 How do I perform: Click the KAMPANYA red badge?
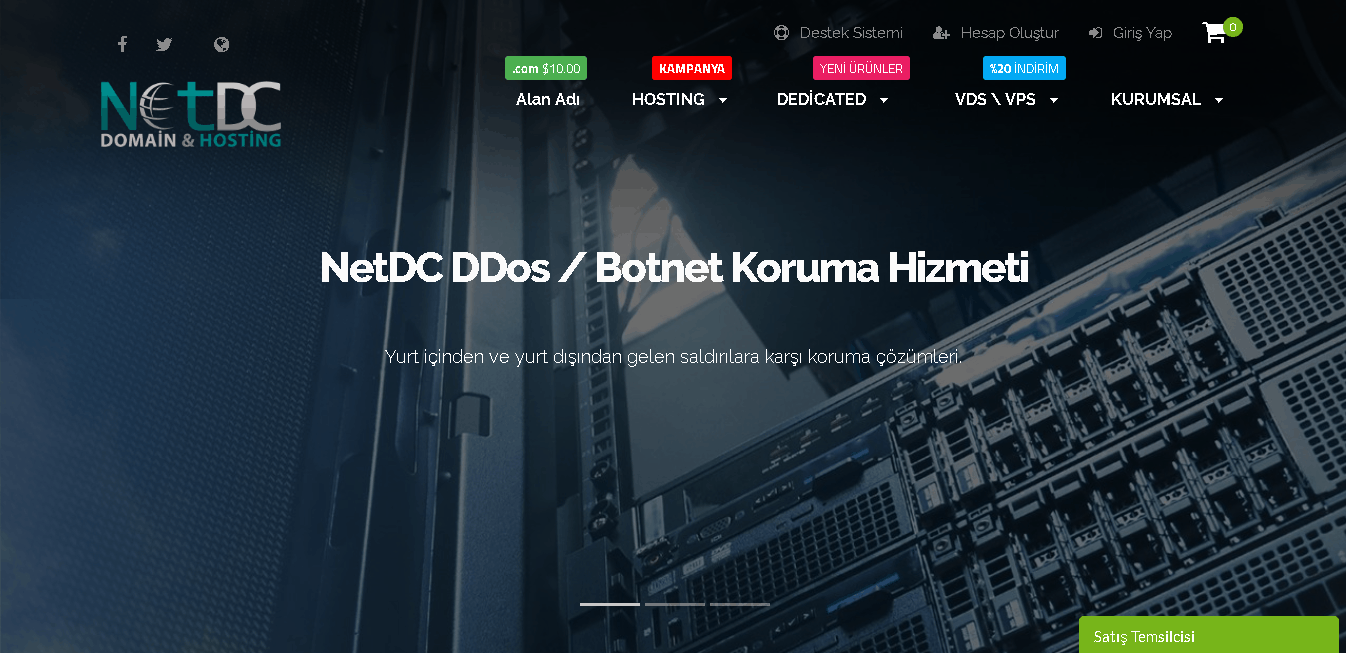pos(692,68)
